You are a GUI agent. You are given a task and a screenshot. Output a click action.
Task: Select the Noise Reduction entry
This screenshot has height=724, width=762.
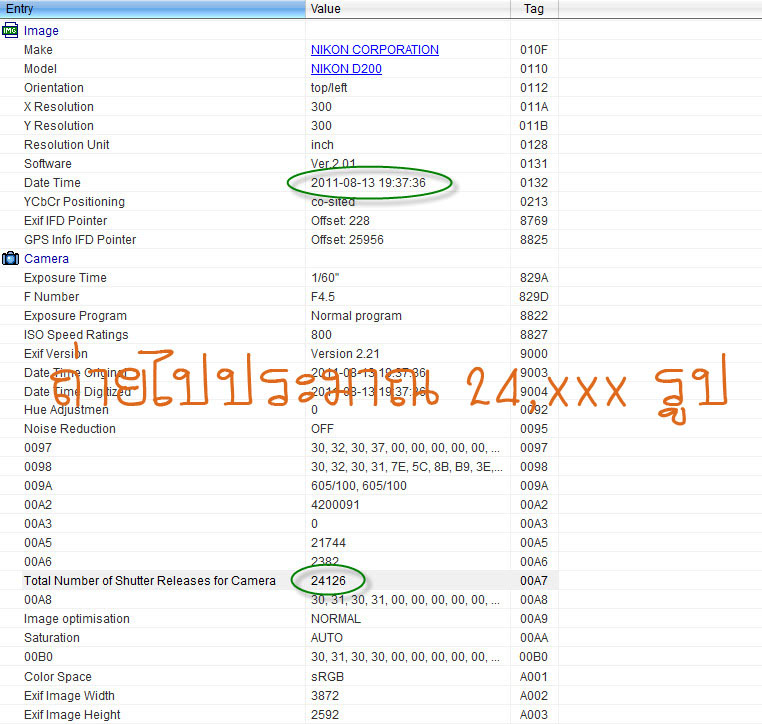pos(70,429)
